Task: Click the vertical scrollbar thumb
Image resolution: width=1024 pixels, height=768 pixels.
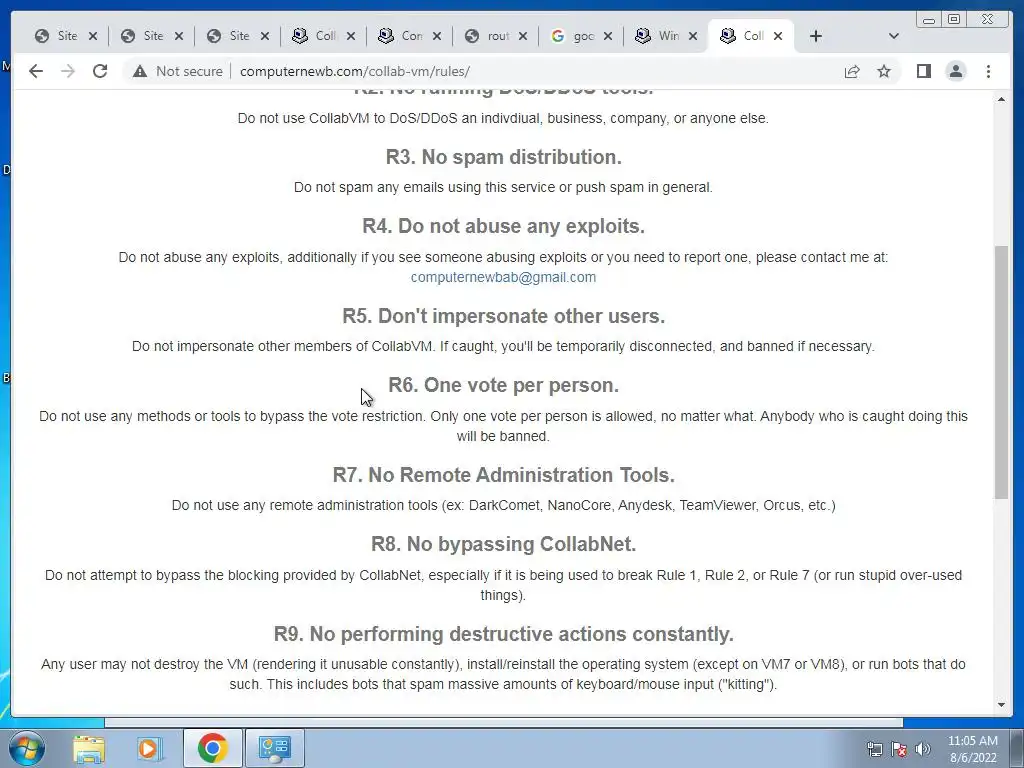Action: (1001, 372)
